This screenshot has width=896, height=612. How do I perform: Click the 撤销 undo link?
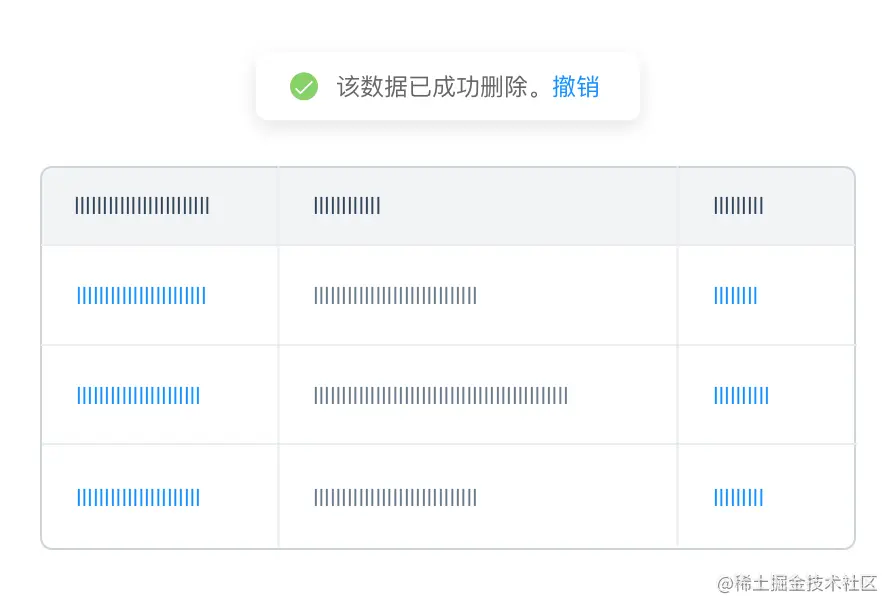[576, 87]
